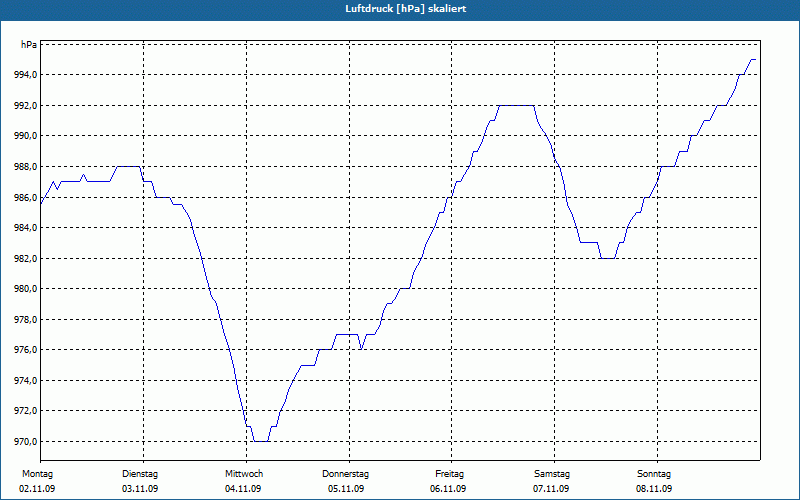
Task: Click the 972,0 axis value
Action: (26, 411)
